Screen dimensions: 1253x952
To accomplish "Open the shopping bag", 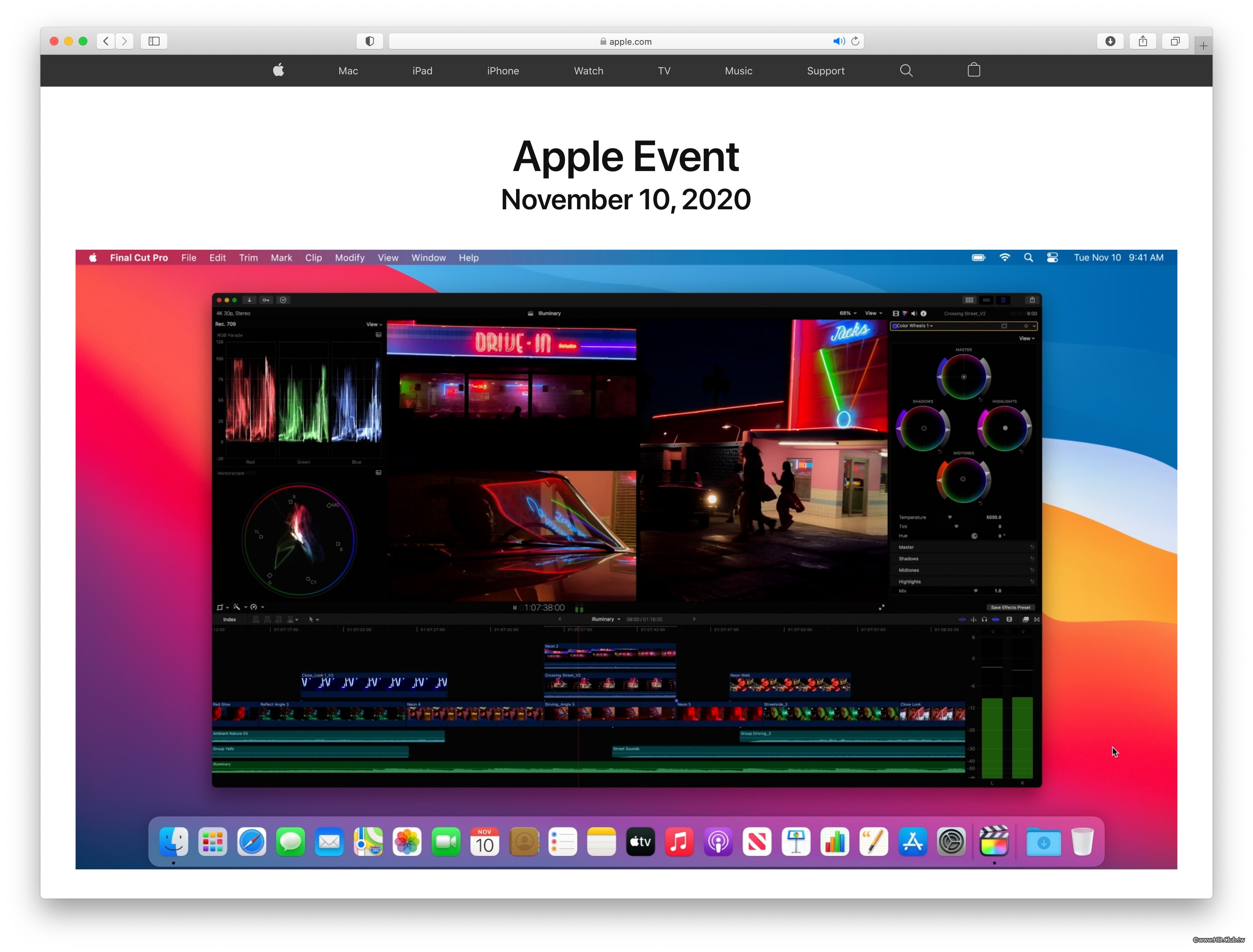I will click(x=974, y=70).
